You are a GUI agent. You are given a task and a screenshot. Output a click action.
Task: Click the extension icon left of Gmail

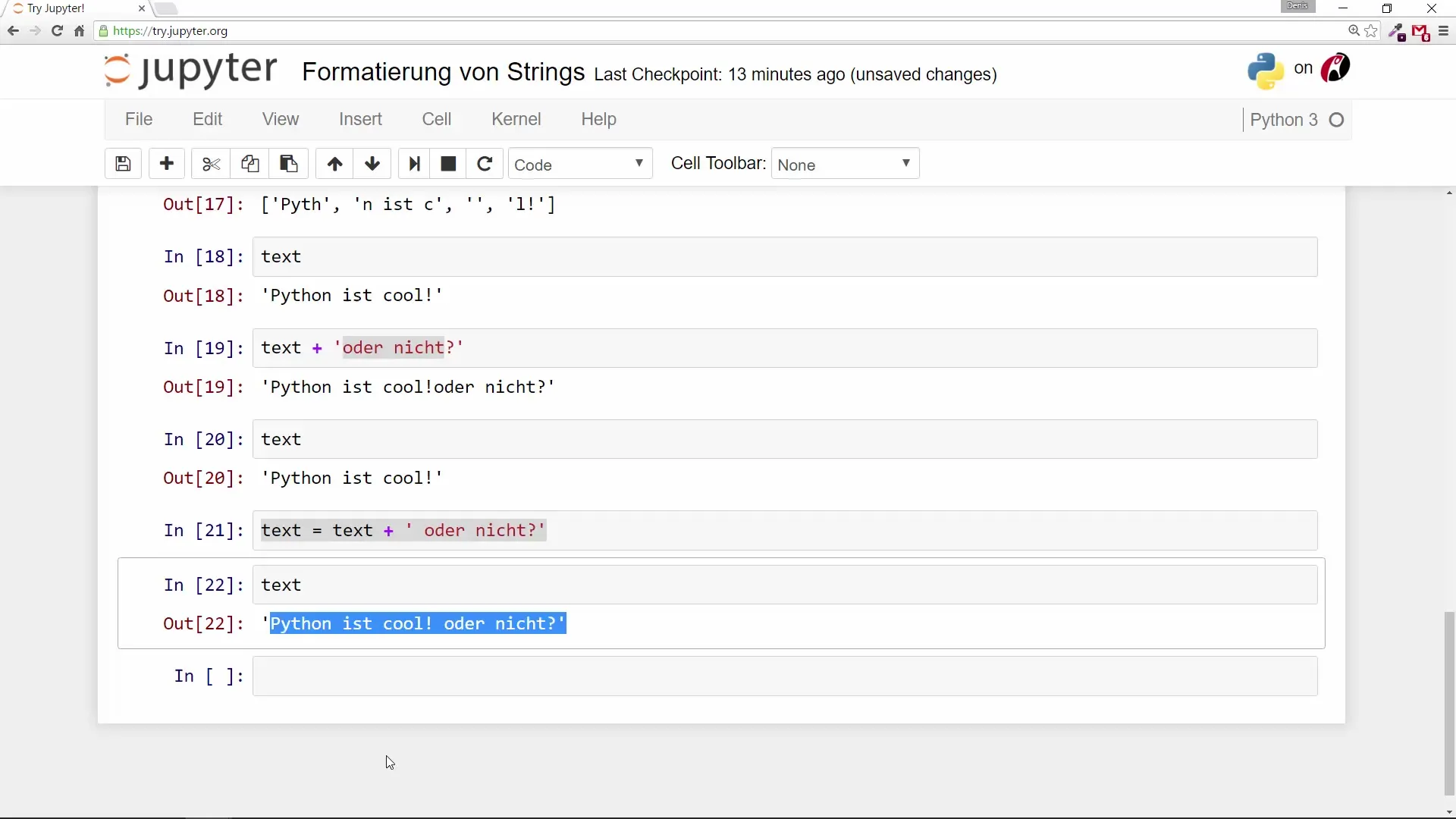coord(1397,32)
